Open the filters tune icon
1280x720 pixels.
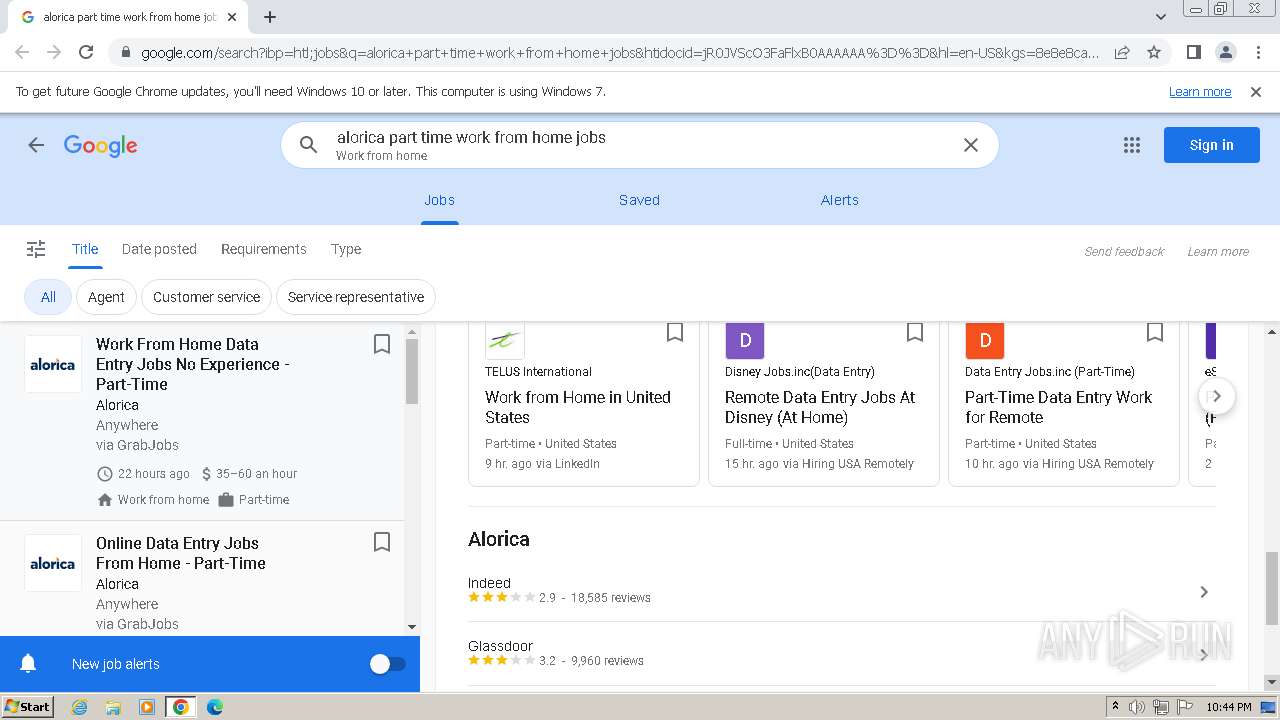36,249
